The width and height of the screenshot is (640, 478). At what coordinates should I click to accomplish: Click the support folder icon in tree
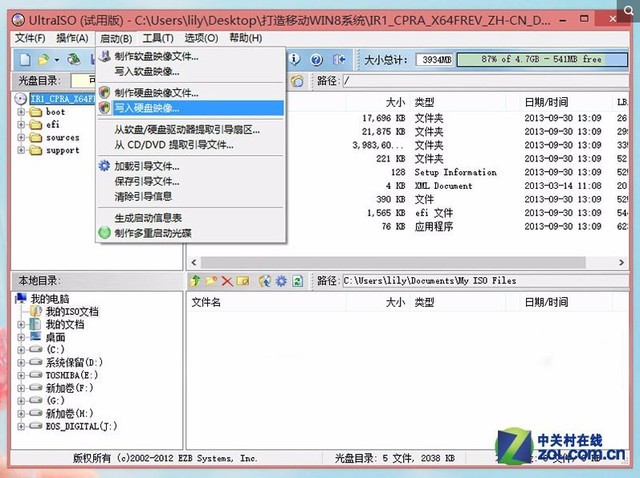click(x=36, y=151)
